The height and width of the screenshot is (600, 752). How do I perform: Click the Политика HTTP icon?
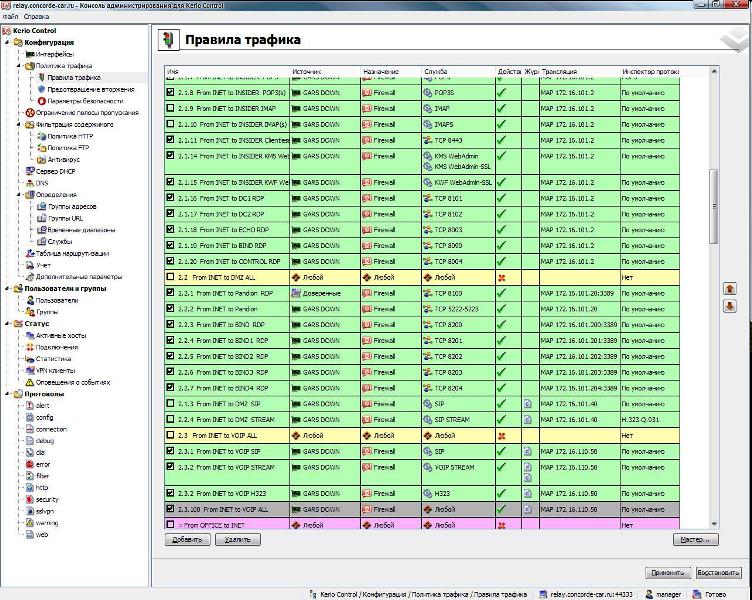(42, 136)
